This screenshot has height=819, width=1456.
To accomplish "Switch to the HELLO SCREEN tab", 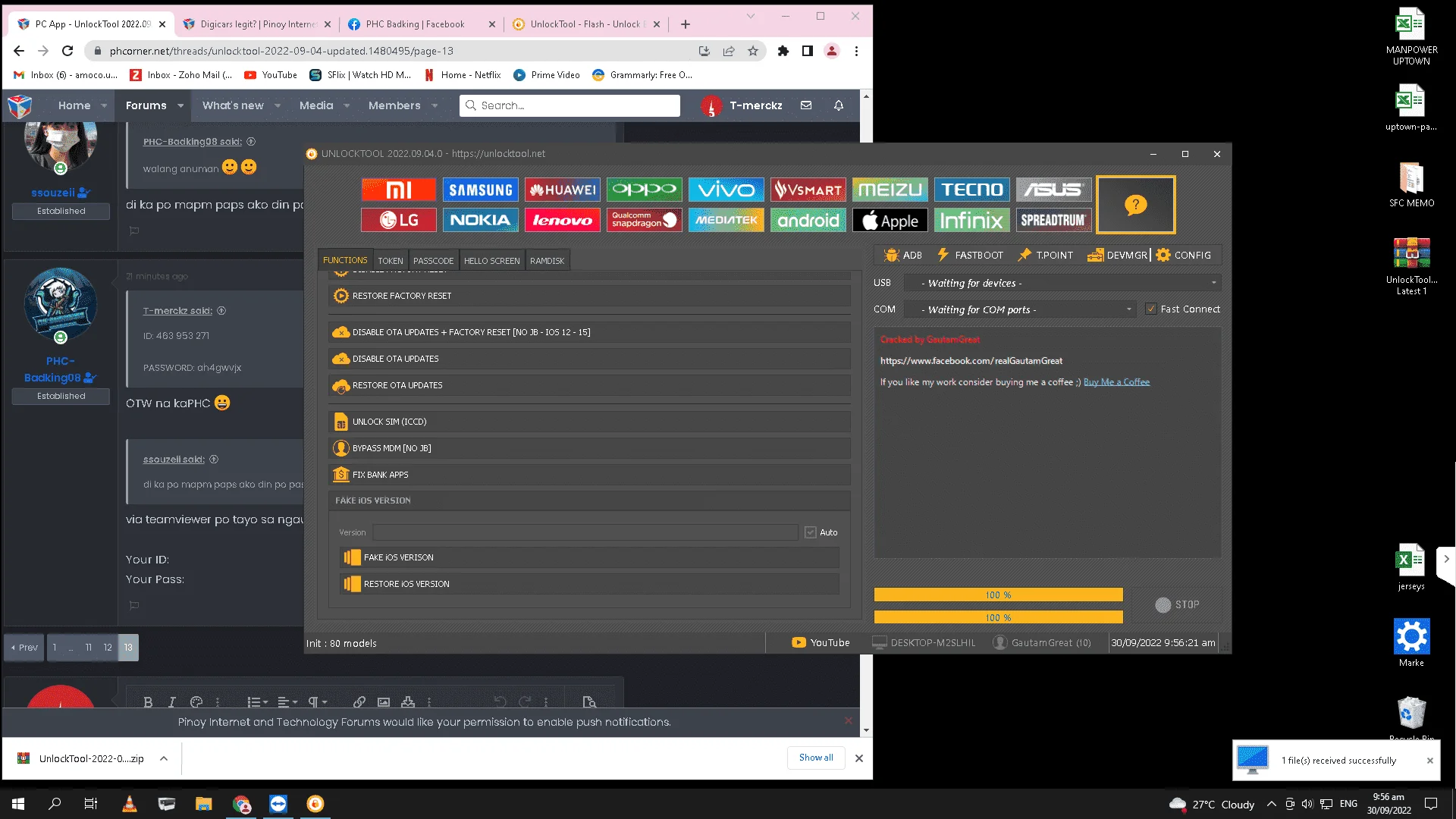I will 491,260.
